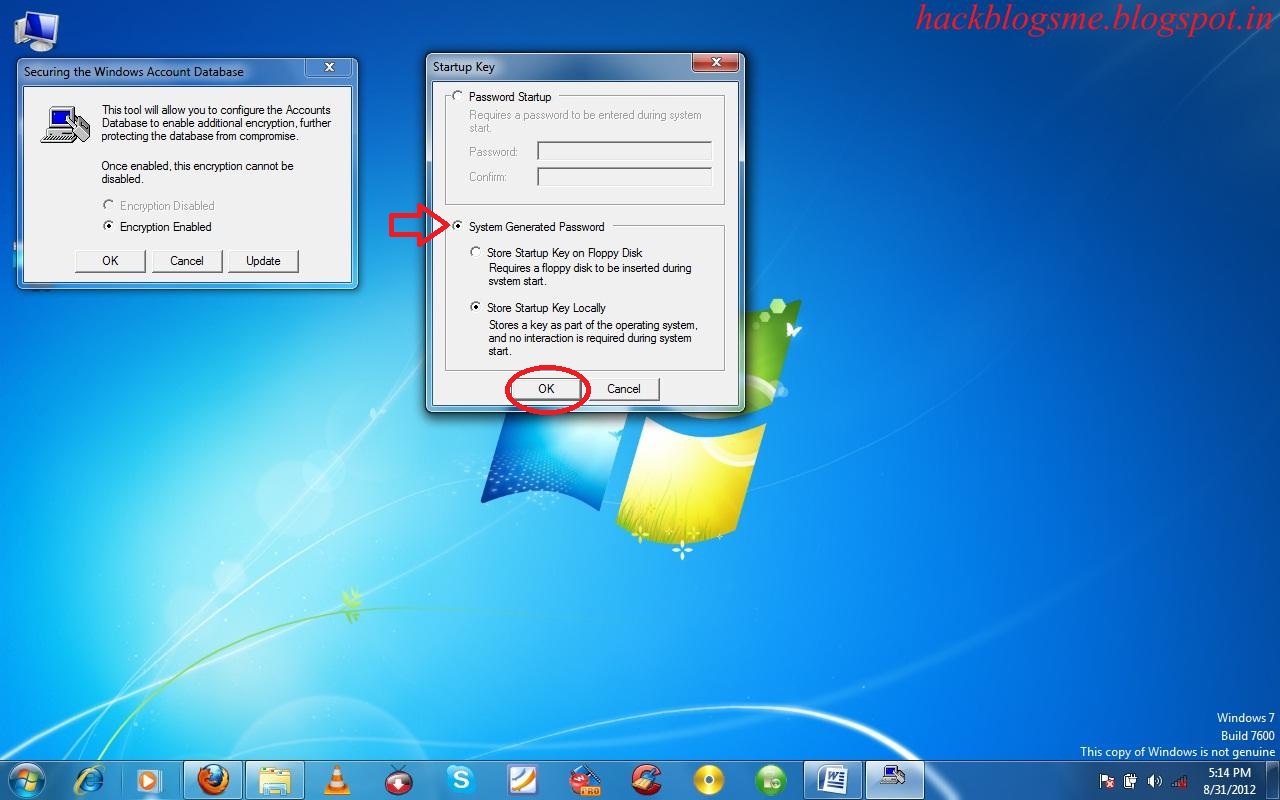Focus the Password input field
This screenshot has height=800, width=1280.
point(625,152)
